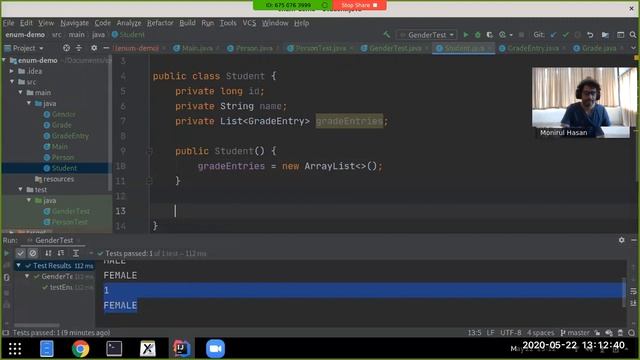
Task: Click the fold marker at Student constructor
Action: (149, 151)
